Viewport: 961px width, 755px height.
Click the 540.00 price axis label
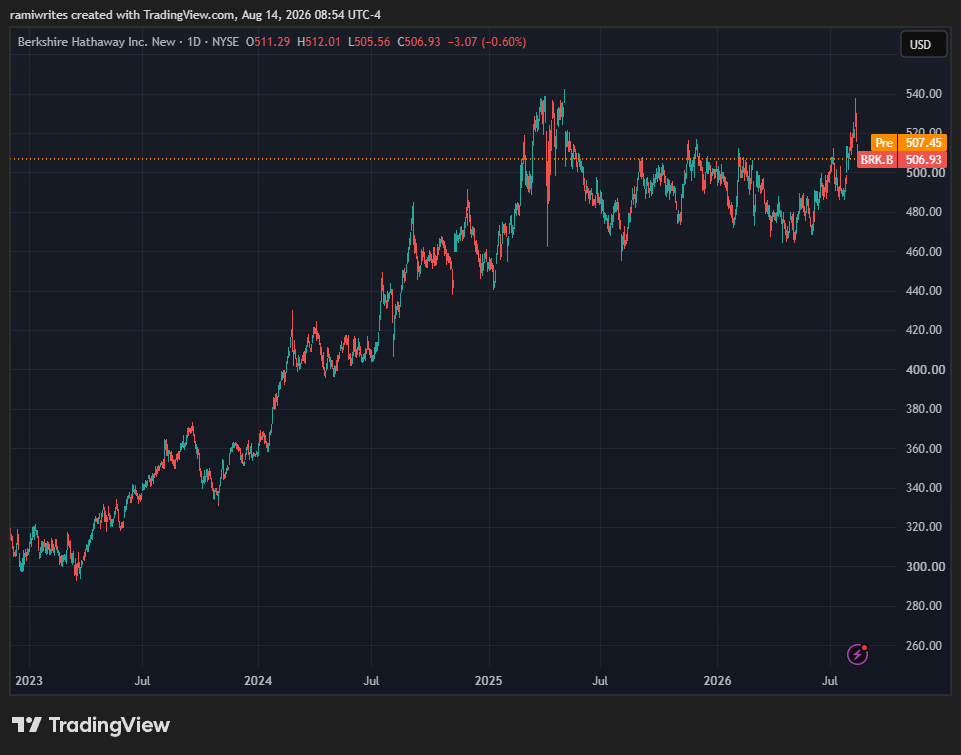point(924,94)
